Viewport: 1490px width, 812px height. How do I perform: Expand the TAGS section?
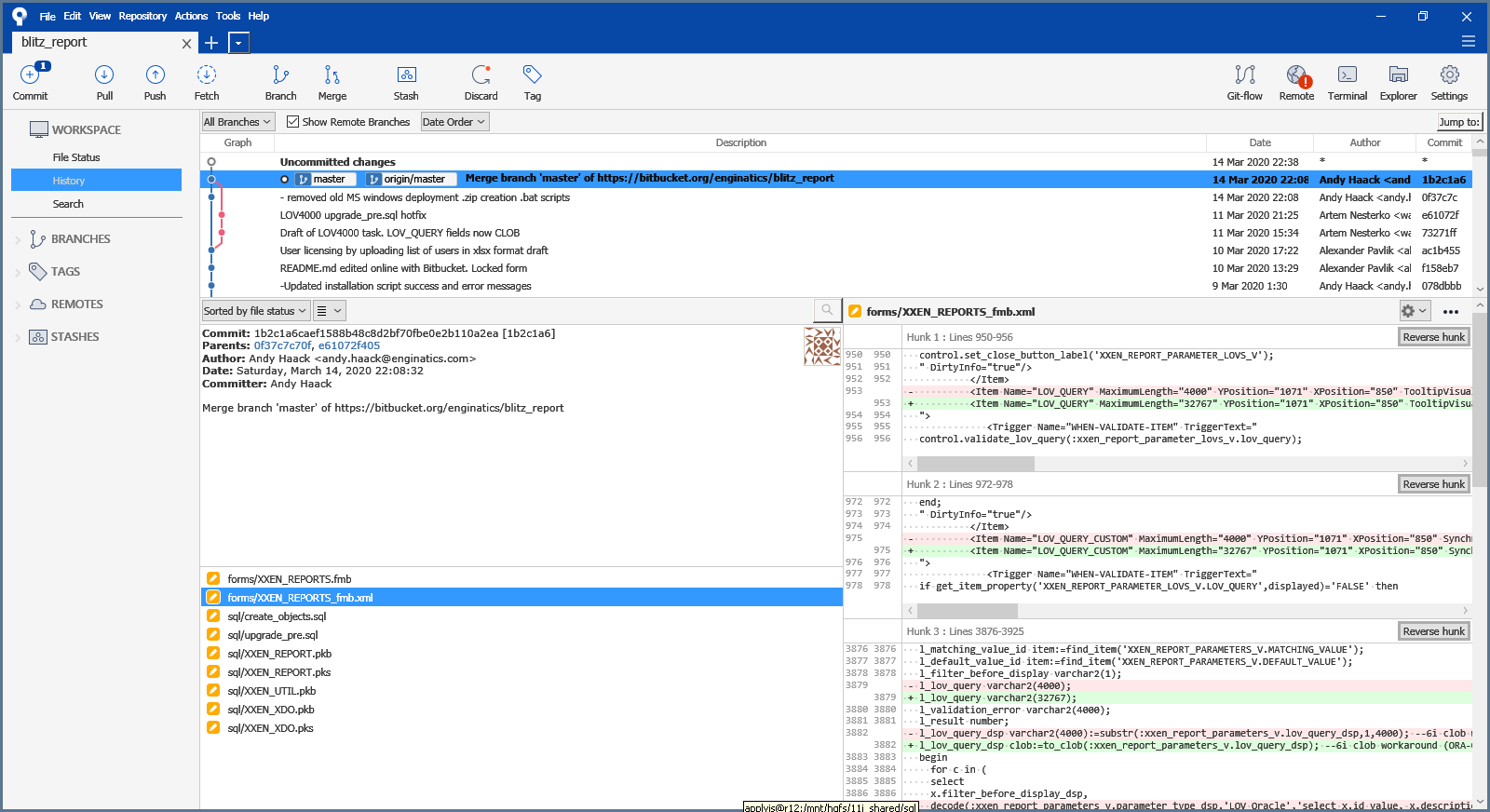tap(18, 272)
